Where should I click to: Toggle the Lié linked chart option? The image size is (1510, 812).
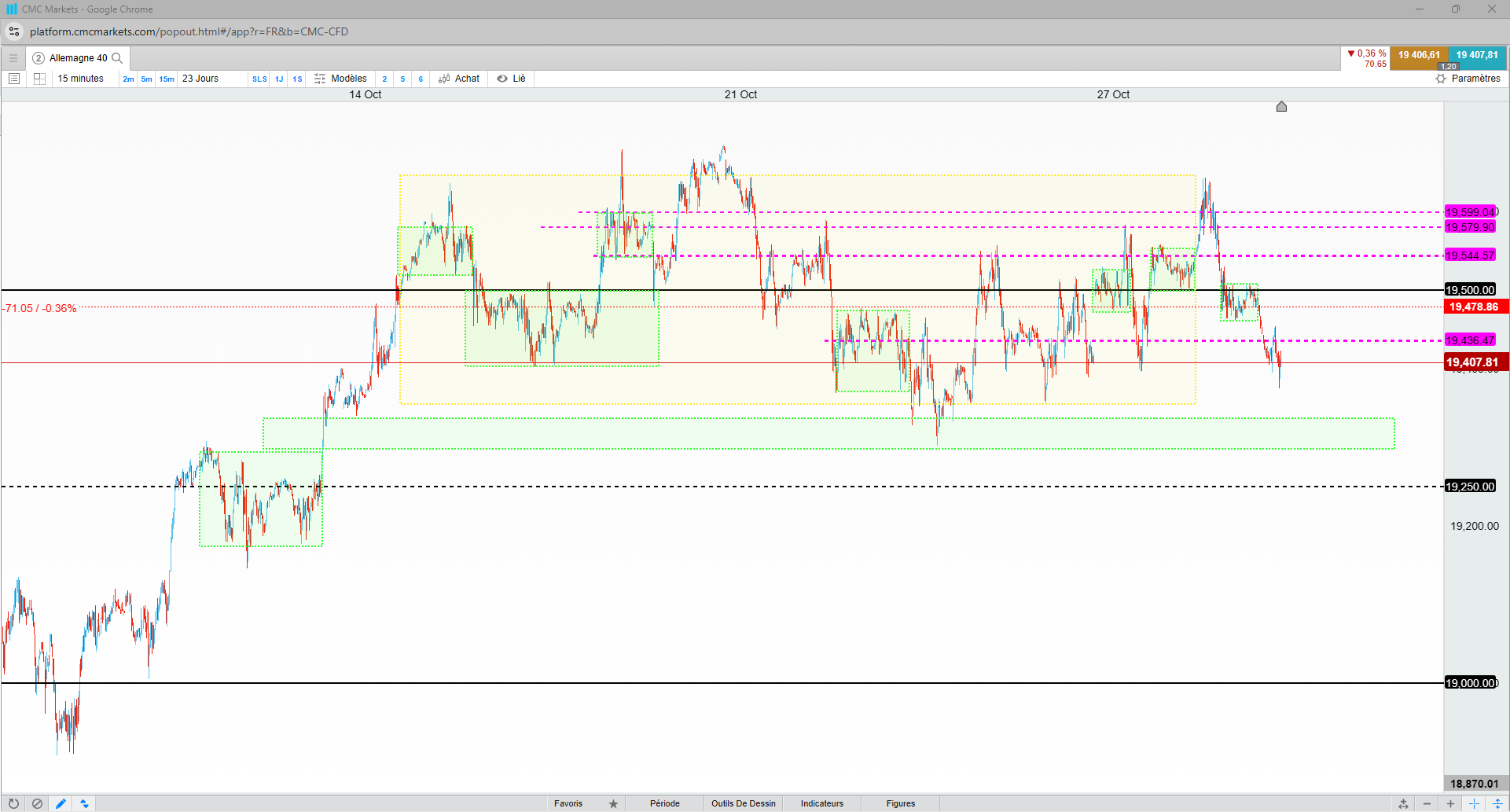point(512,79)
